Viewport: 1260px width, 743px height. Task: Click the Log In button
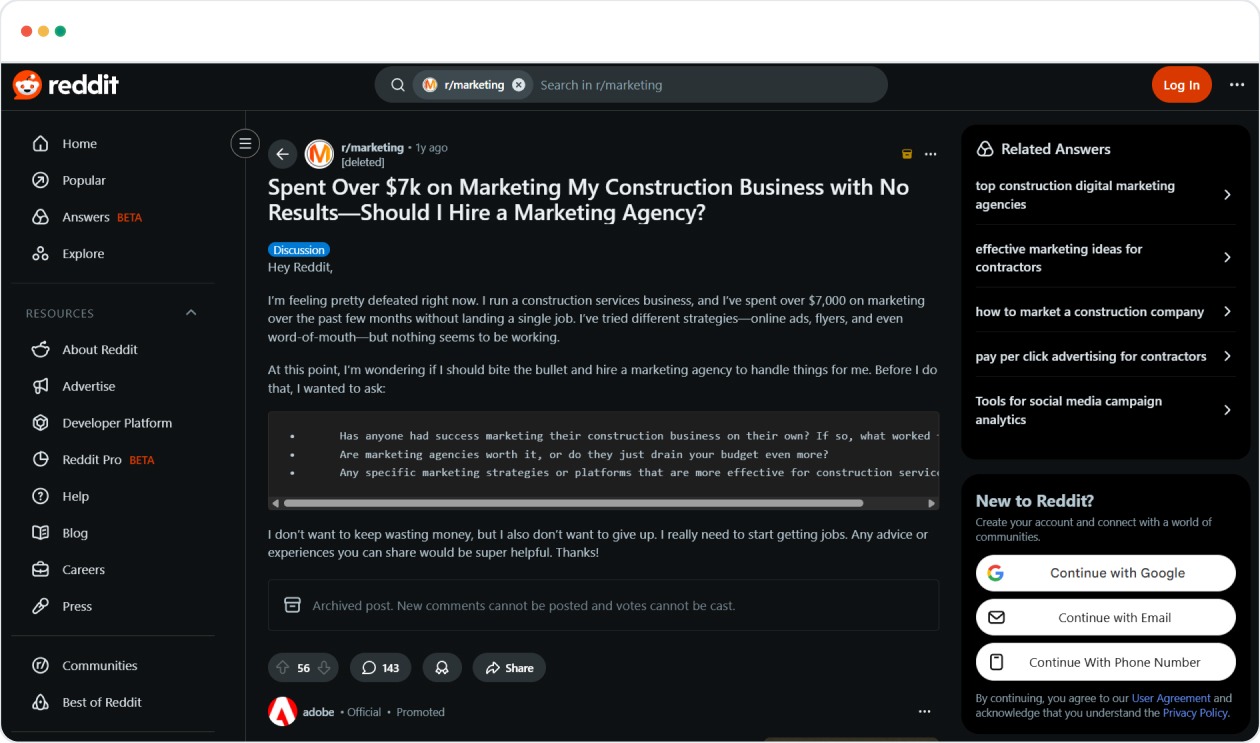pyautogui.click(x=1182, y=85)
